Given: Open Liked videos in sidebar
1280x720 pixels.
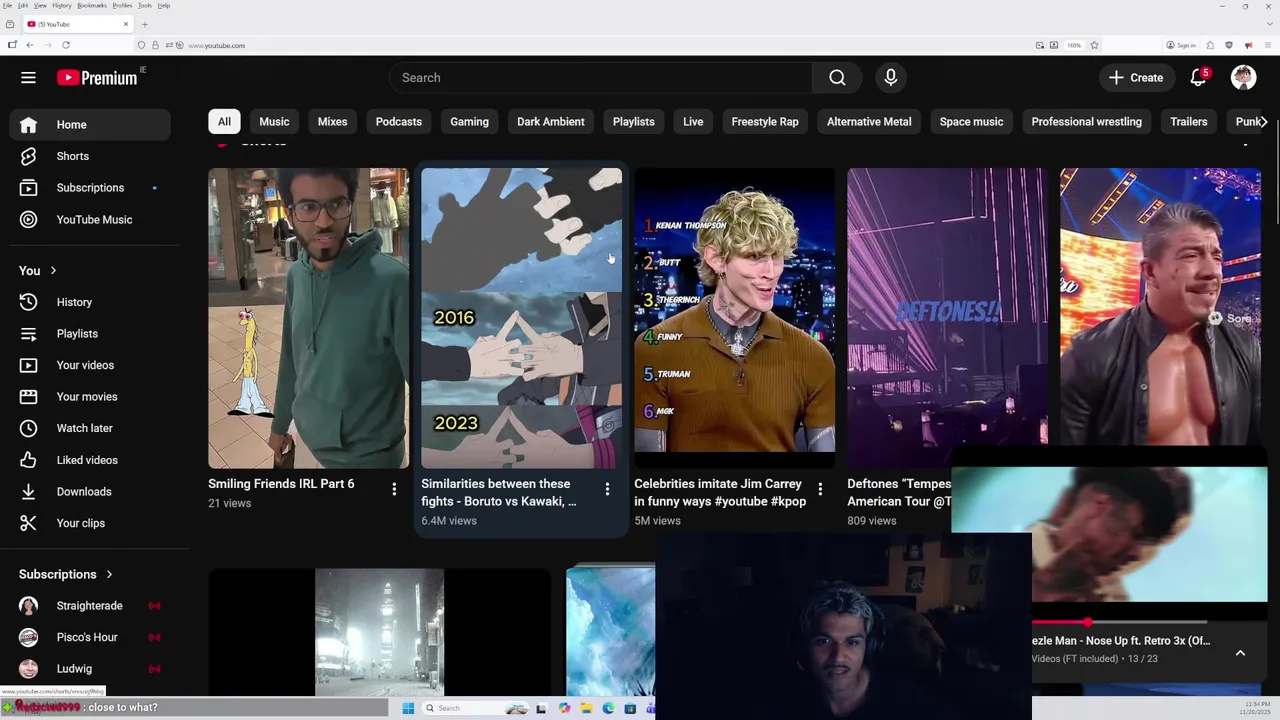Looking at the screenshot, I should pos(90,460).
